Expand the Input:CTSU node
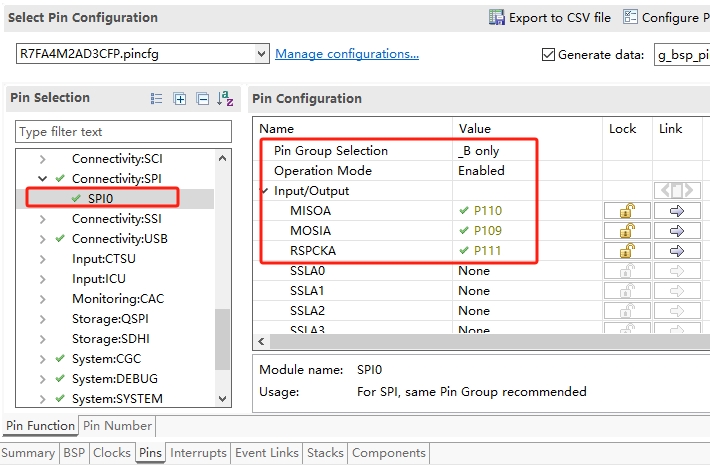The image size is (710, 465). tap(43, 259)
